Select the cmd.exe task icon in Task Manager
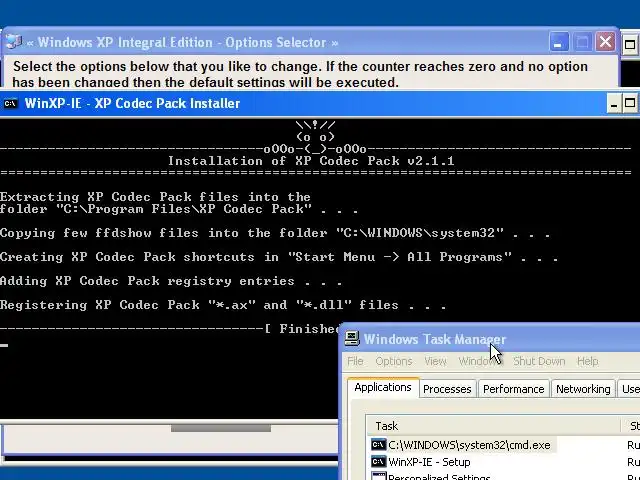 pyautogui.click(x=379, y=445)
